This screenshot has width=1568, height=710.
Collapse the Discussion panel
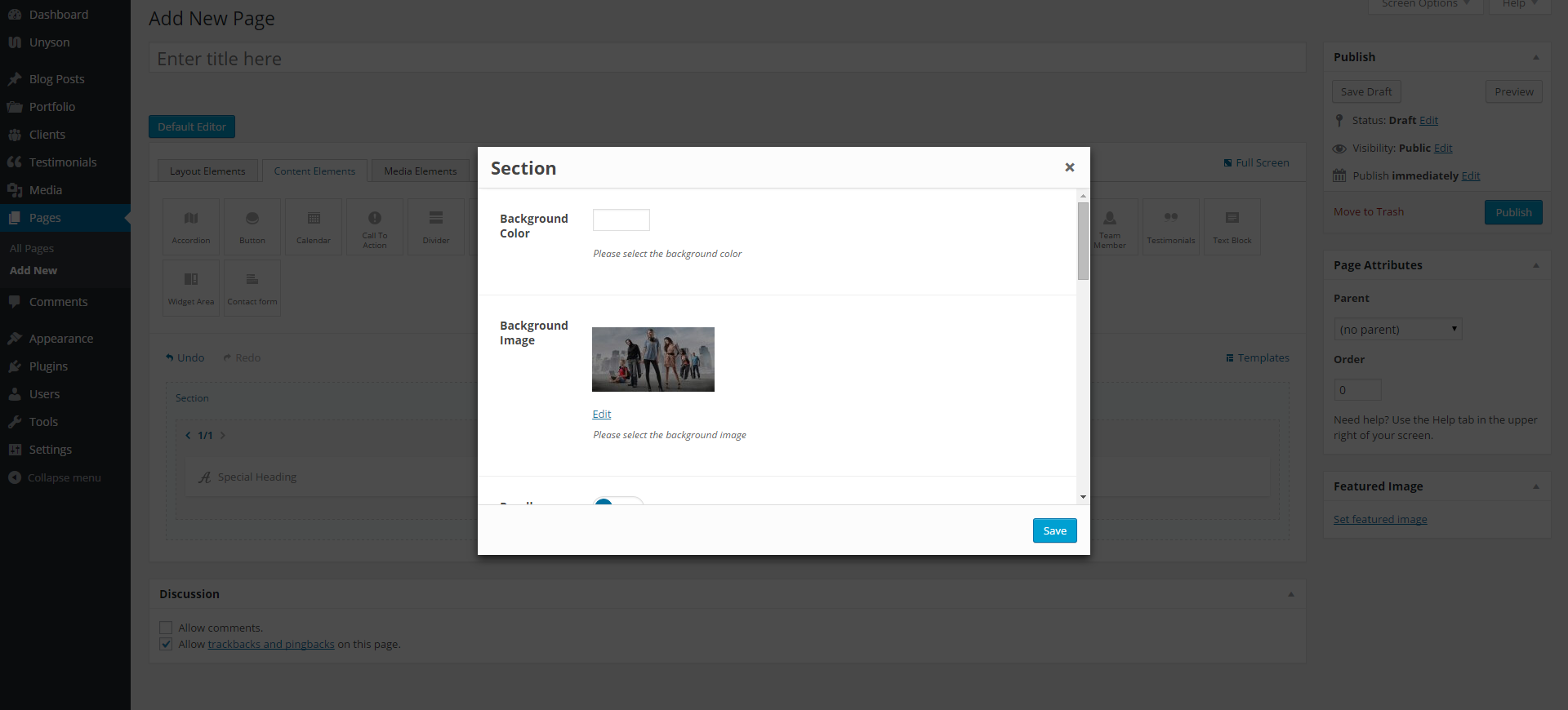click(x=1291, y=594)
